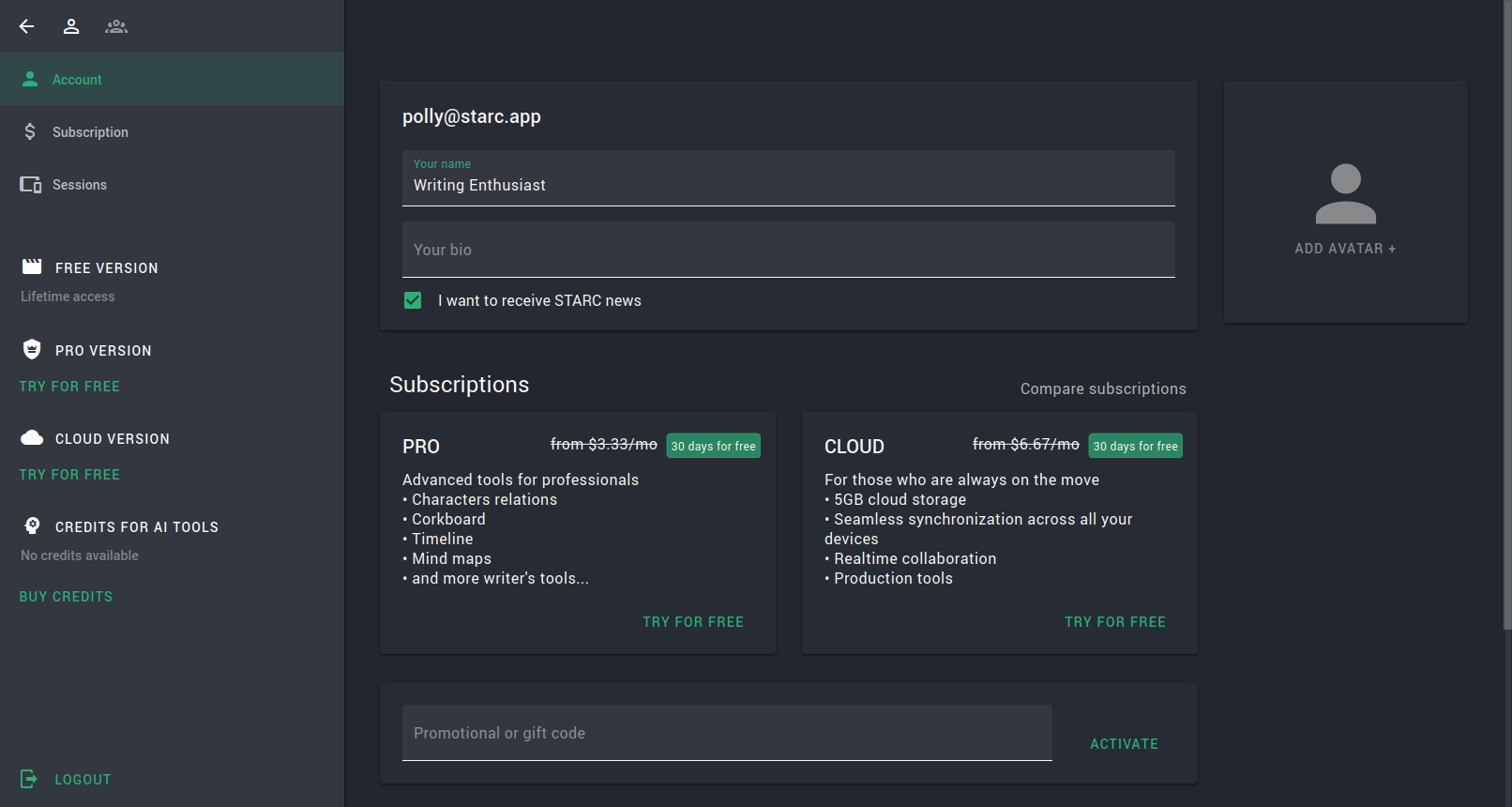The width and height of the screenshot is (1512, 807).
Task: Click the AI credits icon
Action: tap(32, 525)
